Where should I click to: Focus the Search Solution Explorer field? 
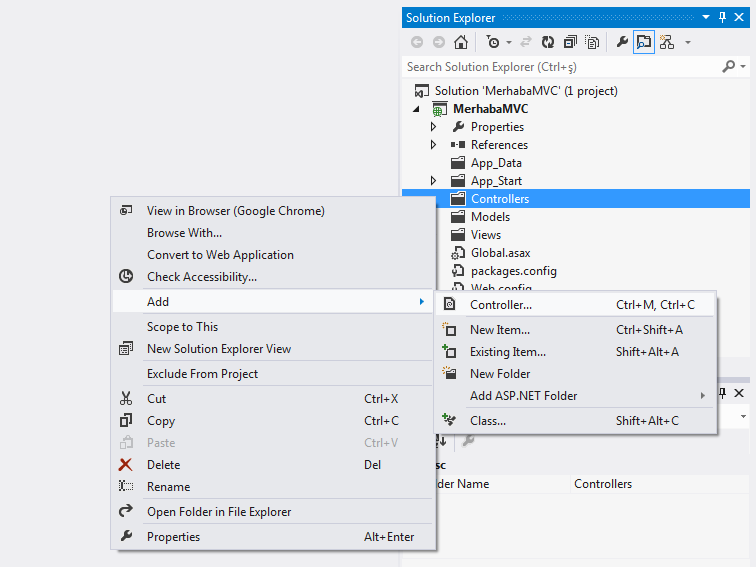pos(562,67)
